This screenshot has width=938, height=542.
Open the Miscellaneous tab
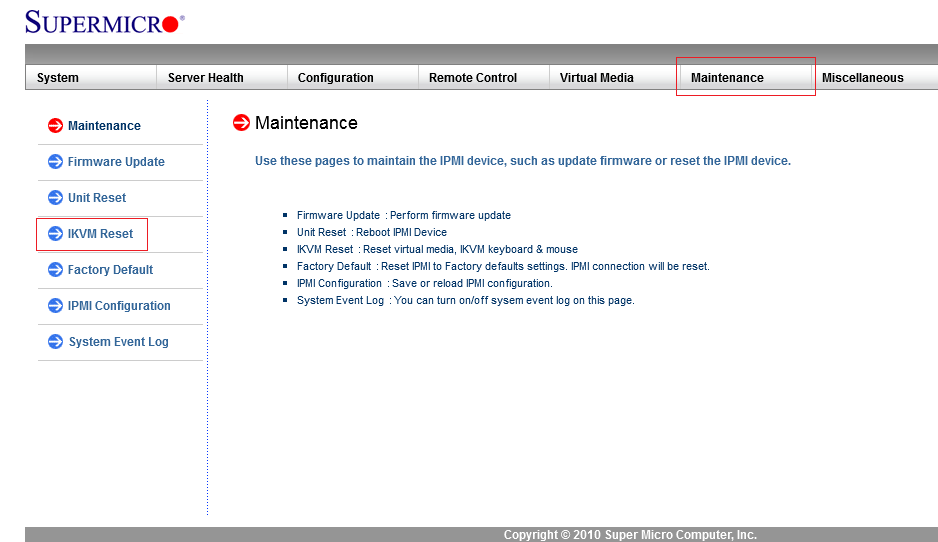[x=862, y=78]
